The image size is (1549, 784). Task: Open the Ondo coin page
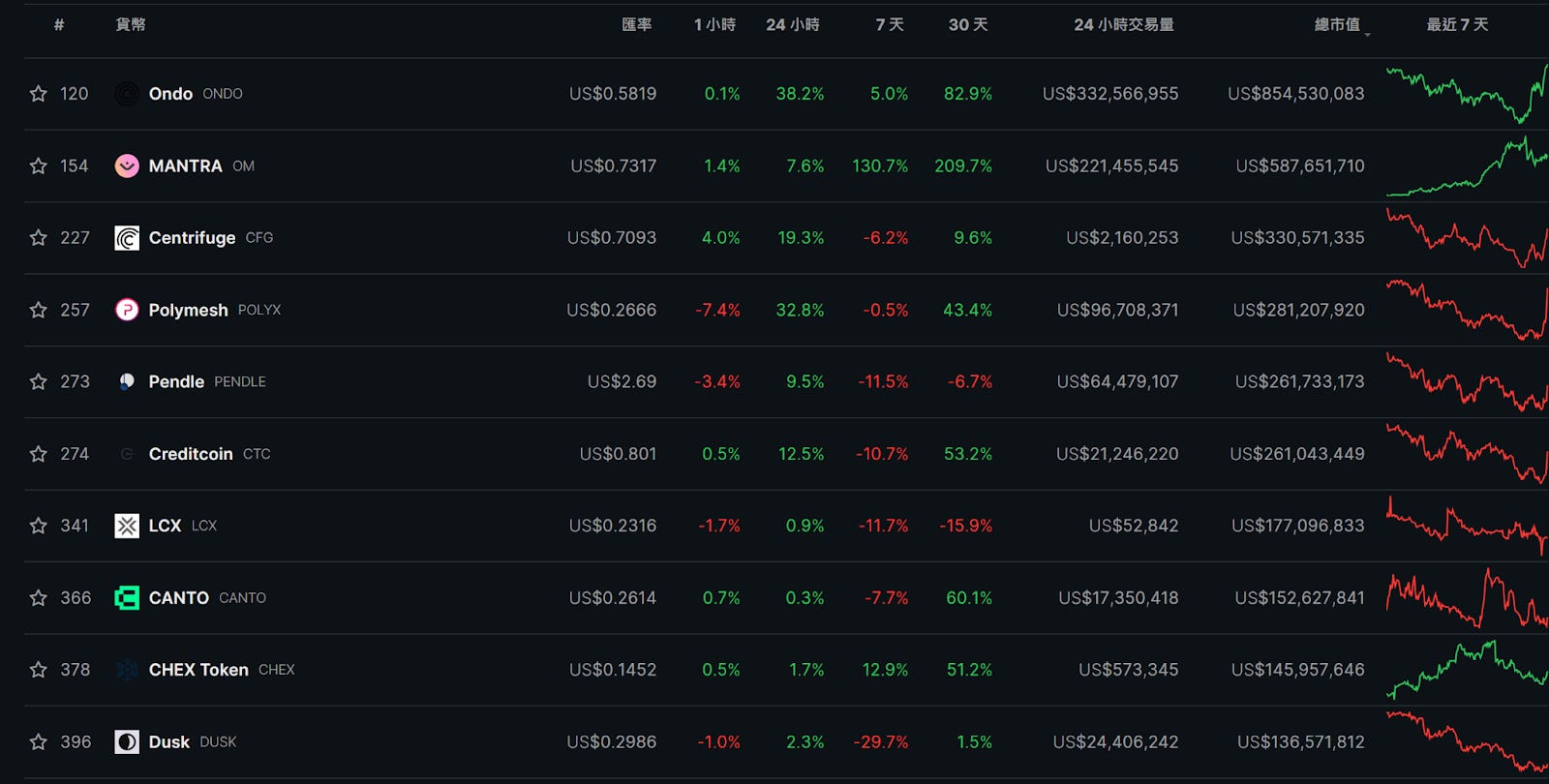click(x=170, y=94)
